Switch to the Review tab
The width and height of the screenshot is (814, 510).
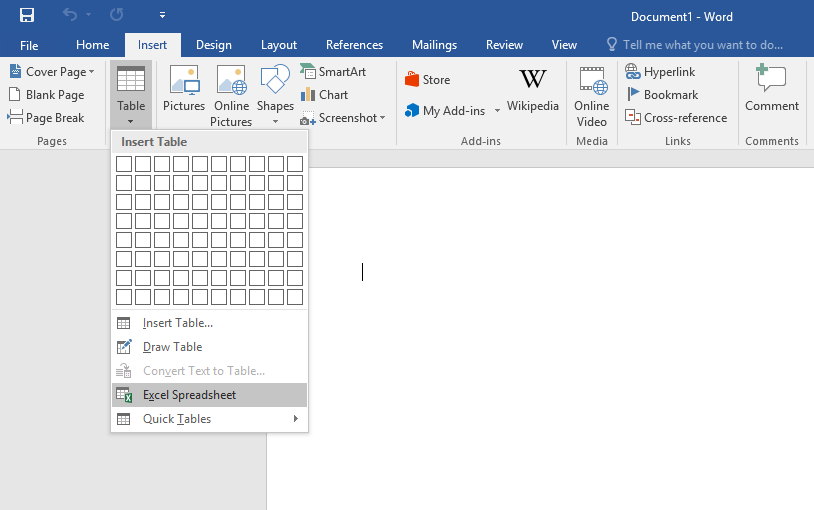[x=504, y=45]
